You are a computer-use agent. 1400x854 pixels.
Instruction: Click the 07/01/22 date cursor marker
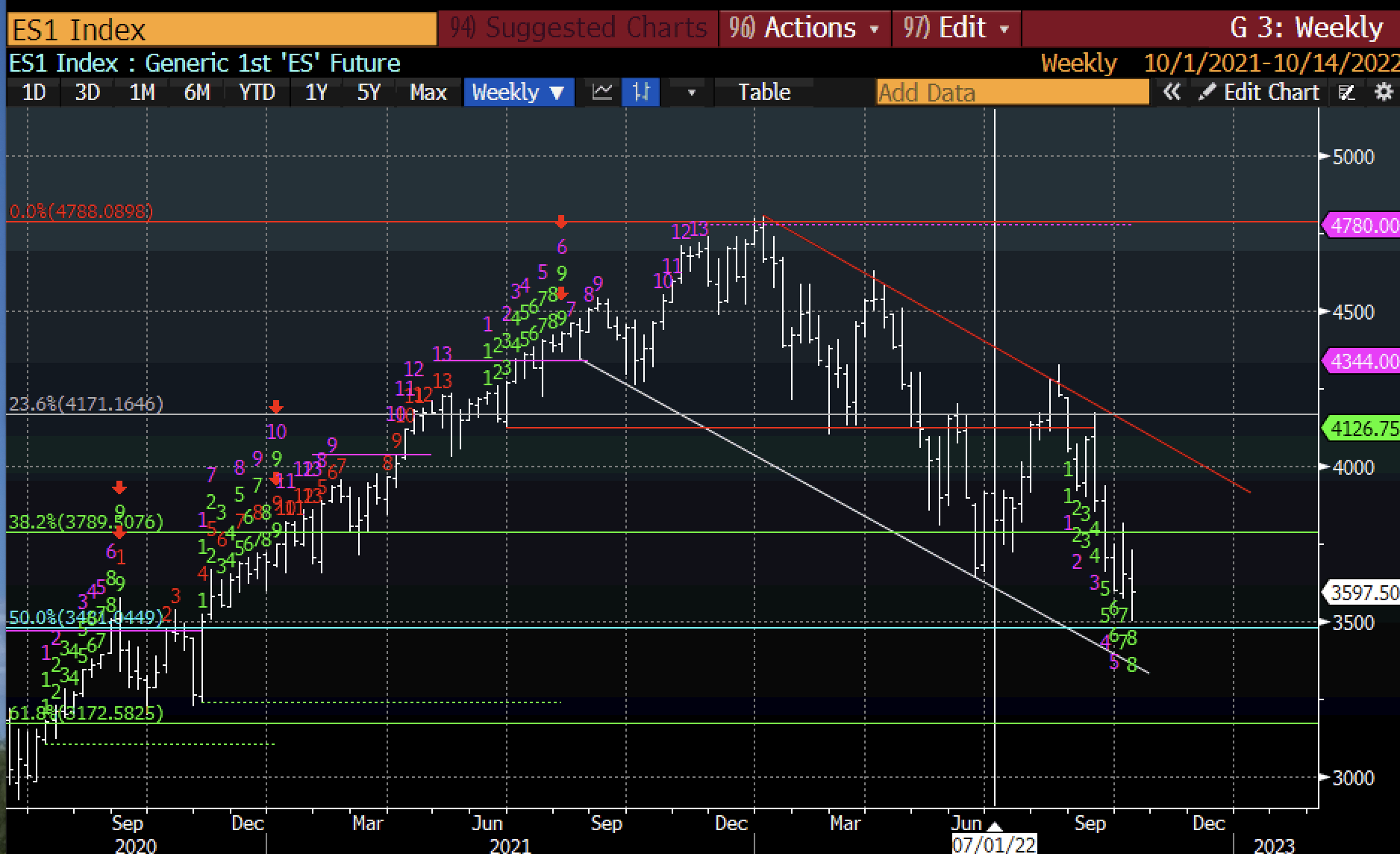point(994,844)
